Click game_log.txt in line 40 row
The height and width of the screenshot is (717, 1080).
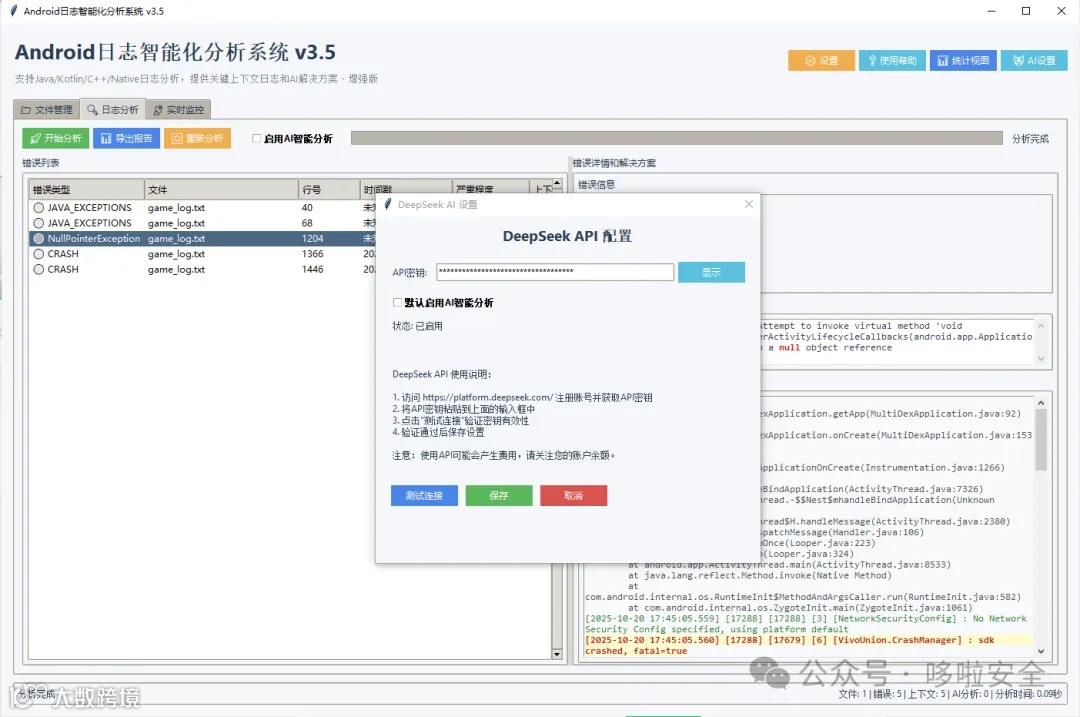[x=176, y=207]
